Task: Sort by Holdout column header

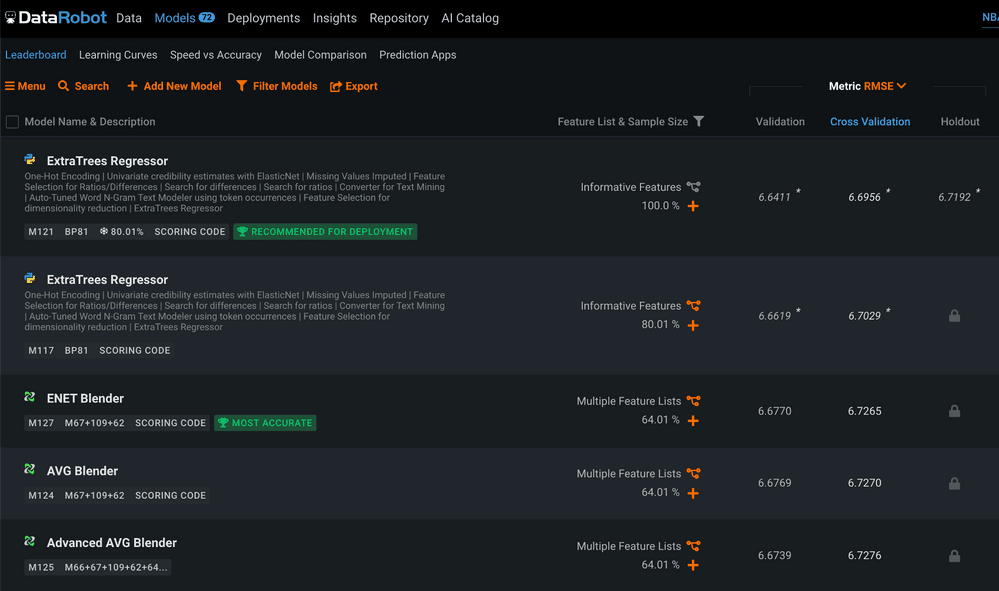Action: (960, 122)
